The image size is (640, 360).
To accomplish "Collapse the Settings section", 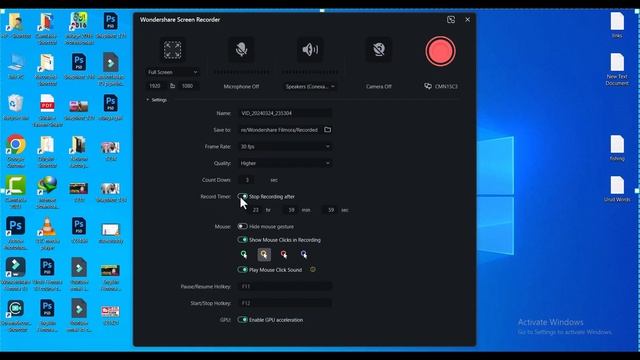I will [156, 100].
